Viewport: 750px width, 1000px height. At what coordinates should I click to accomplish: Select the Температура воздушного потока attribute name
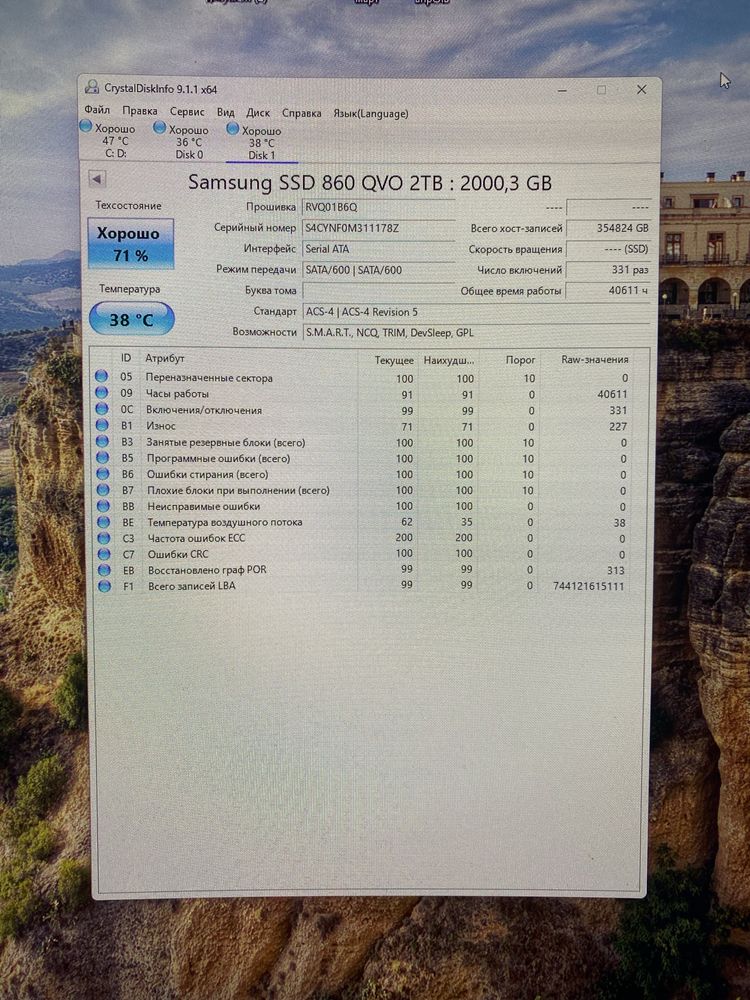224,522
